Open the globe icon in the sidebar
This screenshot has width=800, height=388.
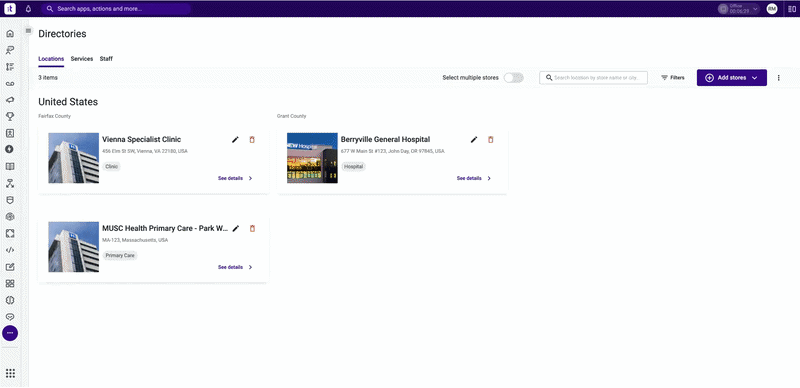pyautogui.click(x=10, y=216)
